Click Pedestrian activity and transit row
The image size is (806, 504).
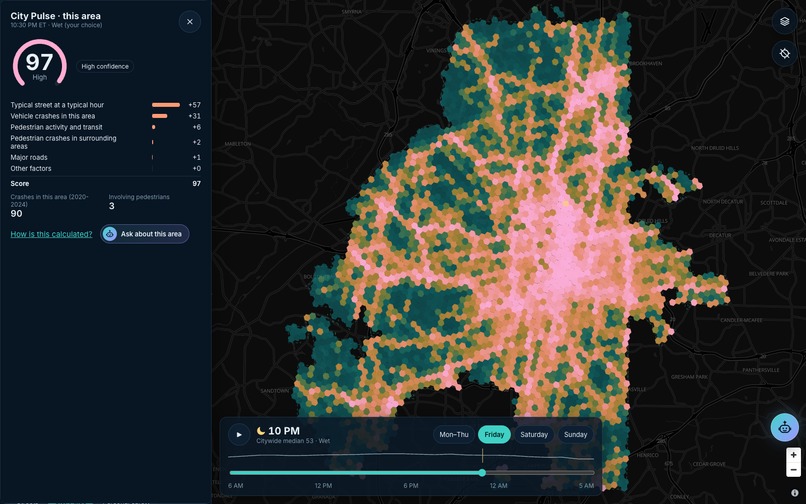coord(105,127)
